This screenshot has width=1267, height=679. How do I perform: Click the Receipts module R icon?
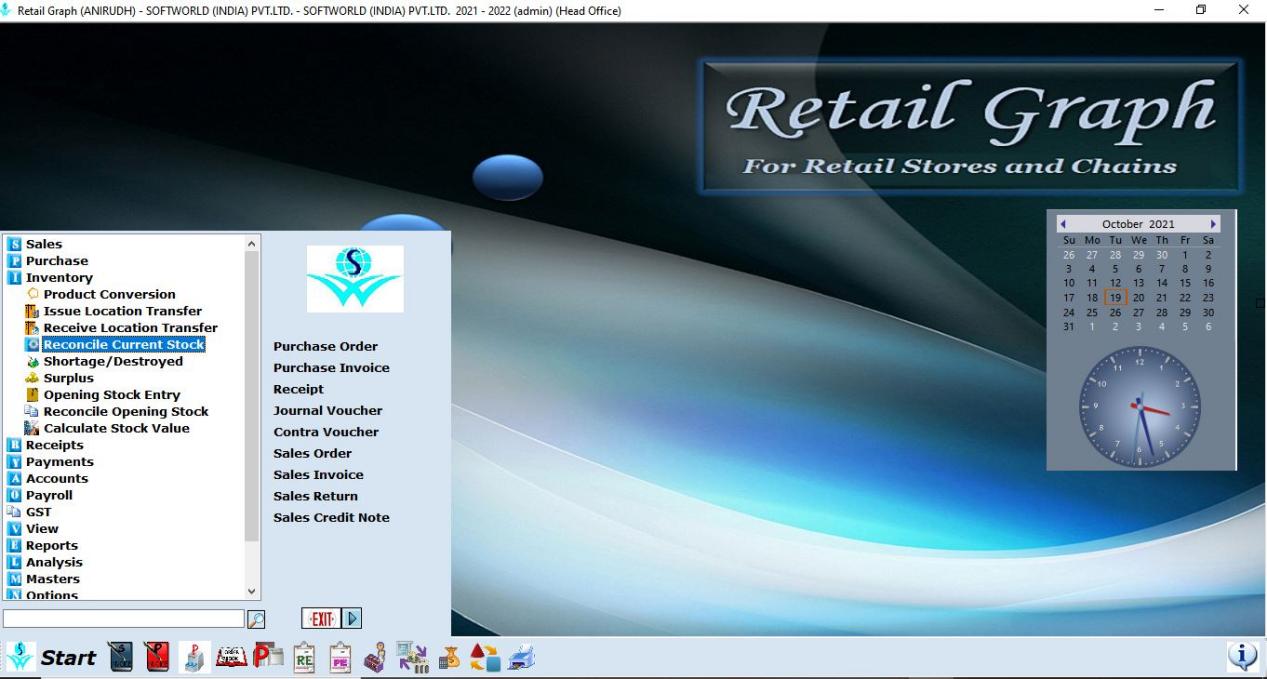pos(15,445)
